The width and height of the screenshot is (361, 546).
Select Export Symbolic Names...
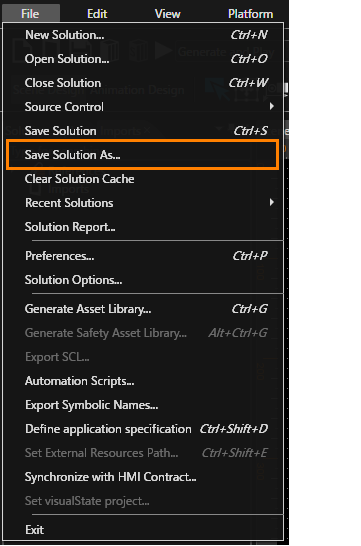click(143, 405)
